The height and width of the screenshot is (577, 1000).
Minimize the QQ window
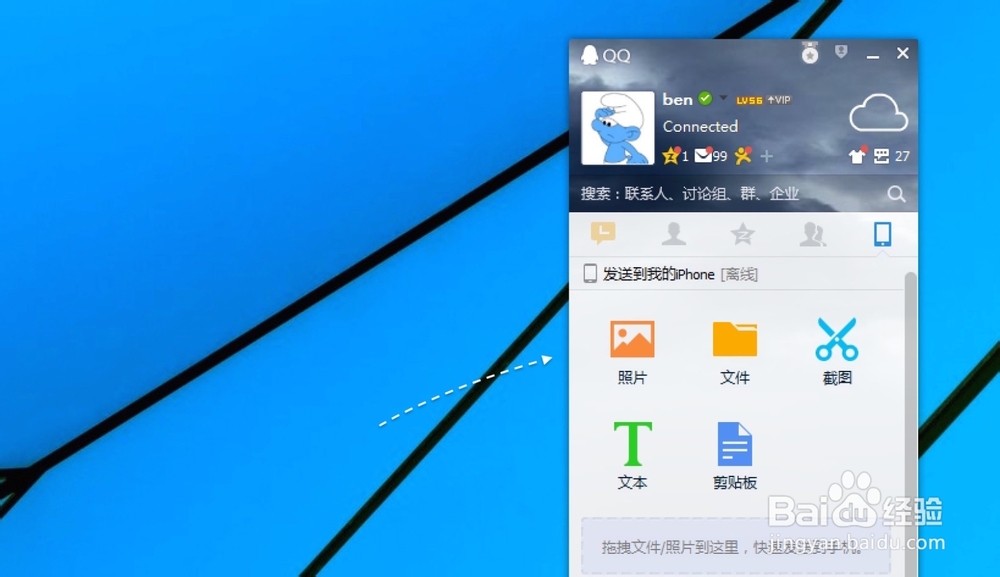pyautogui.click(x=873, y=55)
